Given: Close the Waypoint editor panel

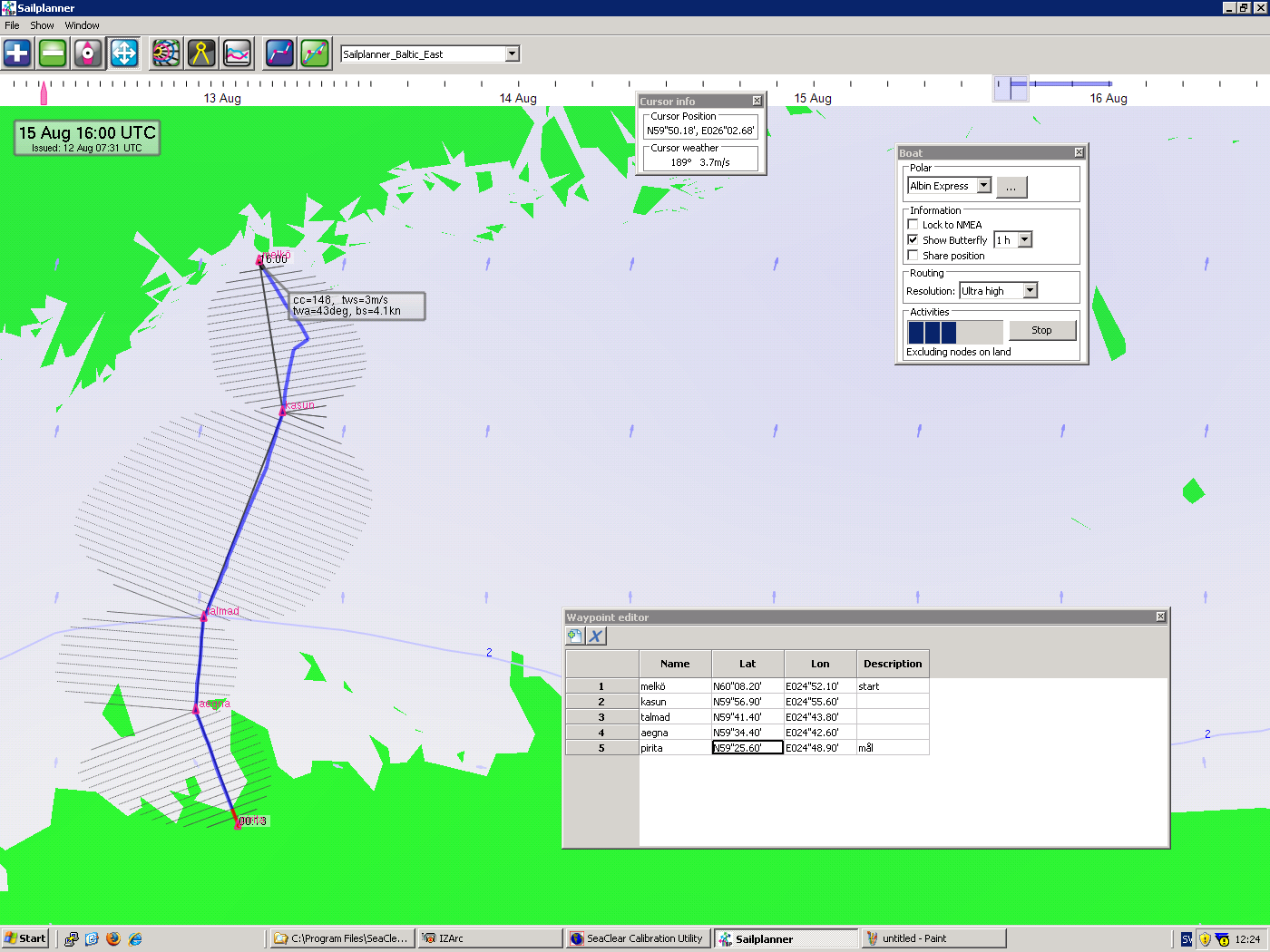Looking at the screenshot, I should [1160, 617].
